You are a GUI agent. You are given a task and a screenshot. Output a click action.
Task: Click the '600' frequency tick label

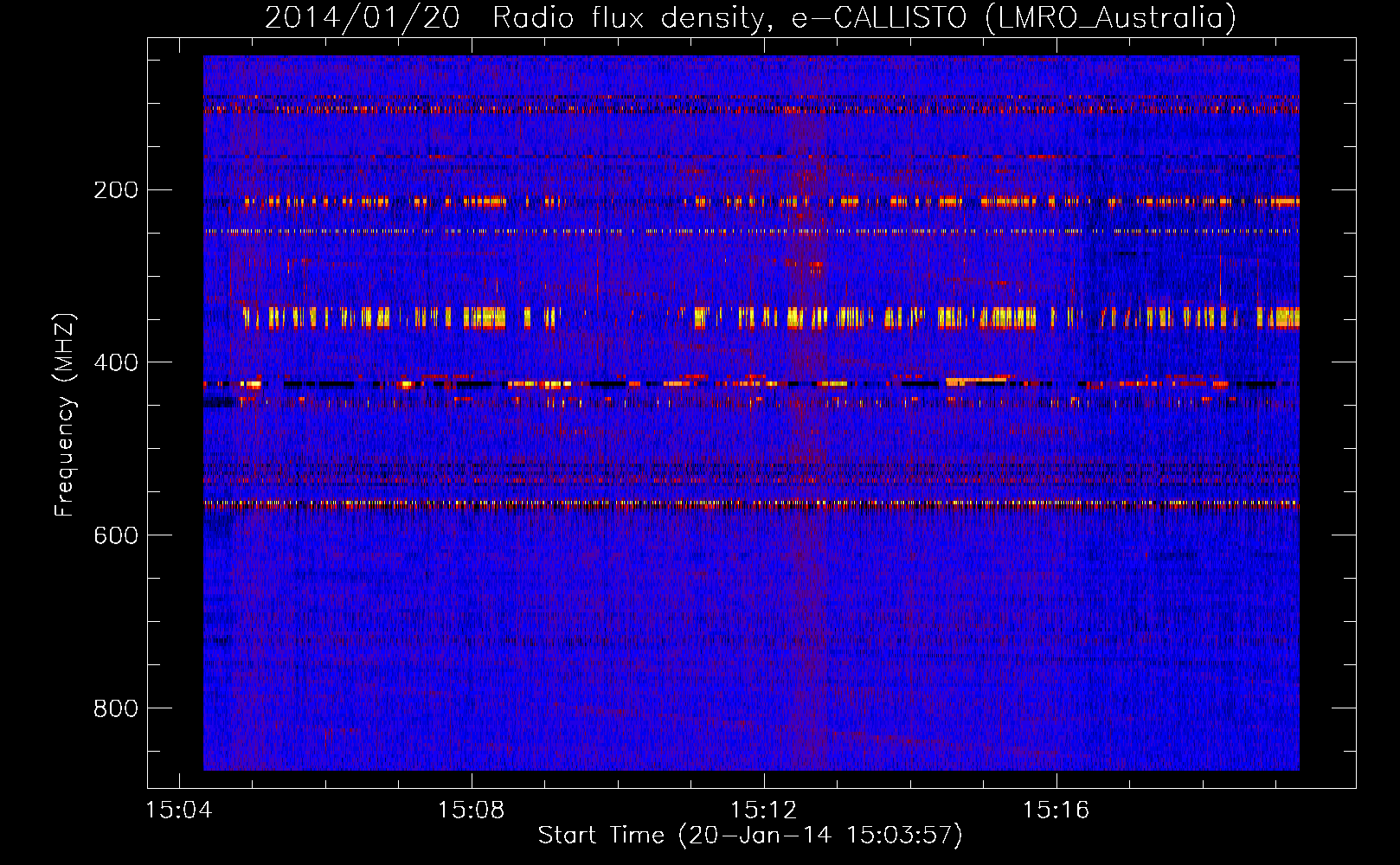click(116, 535)
